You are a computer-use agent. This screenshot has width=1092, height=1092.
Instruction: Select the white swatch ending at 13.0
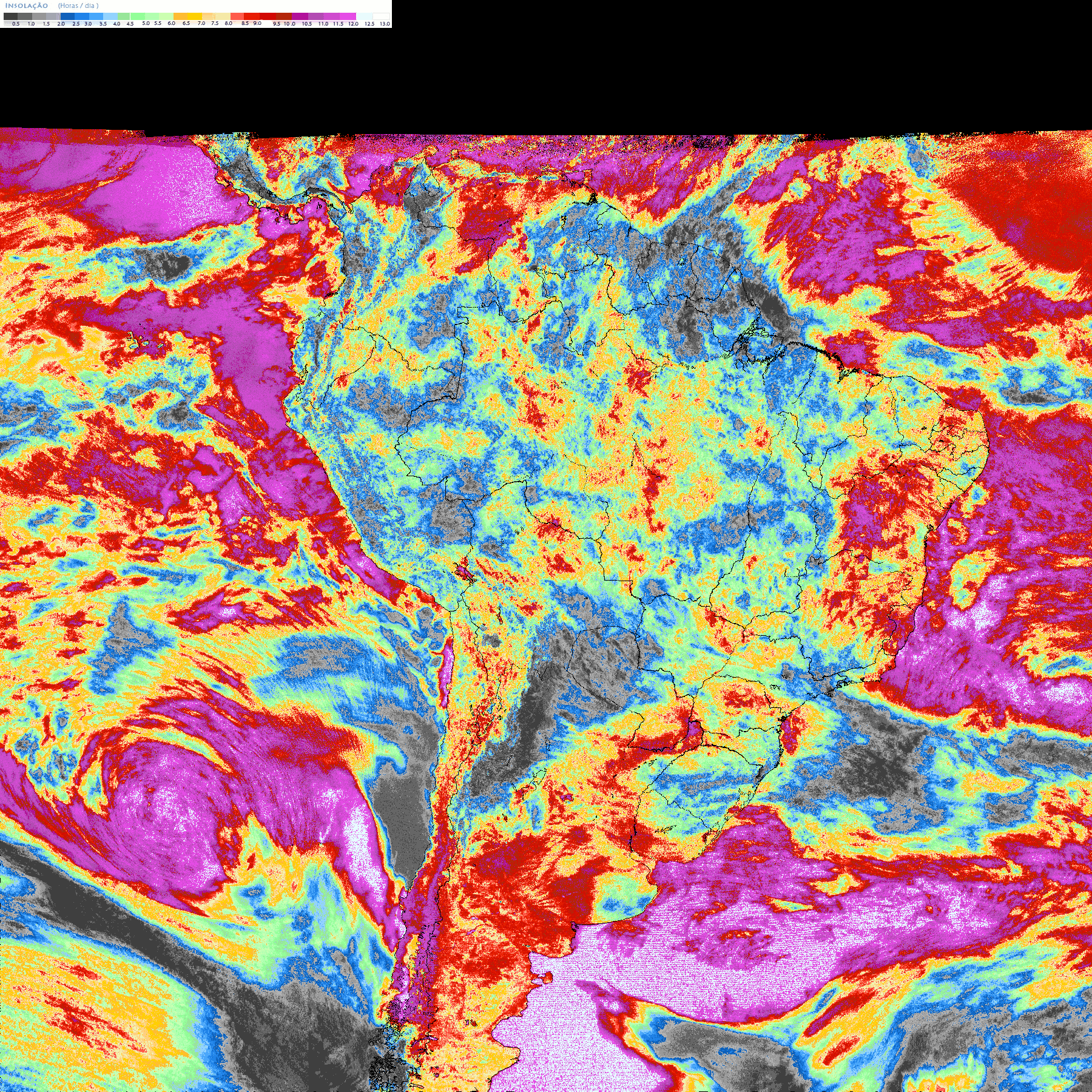click(381, 16)
